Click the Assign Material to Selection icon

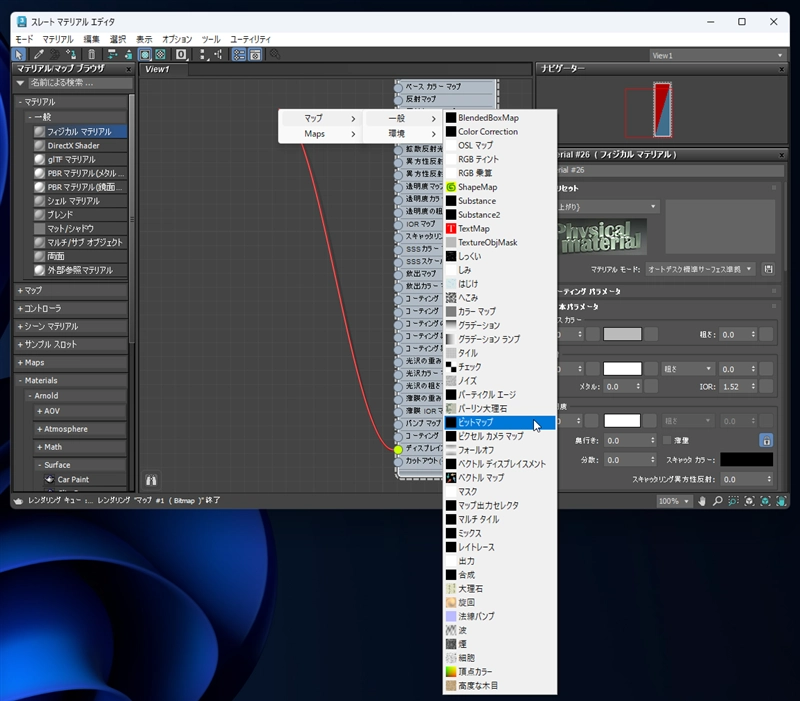point(71,55)
